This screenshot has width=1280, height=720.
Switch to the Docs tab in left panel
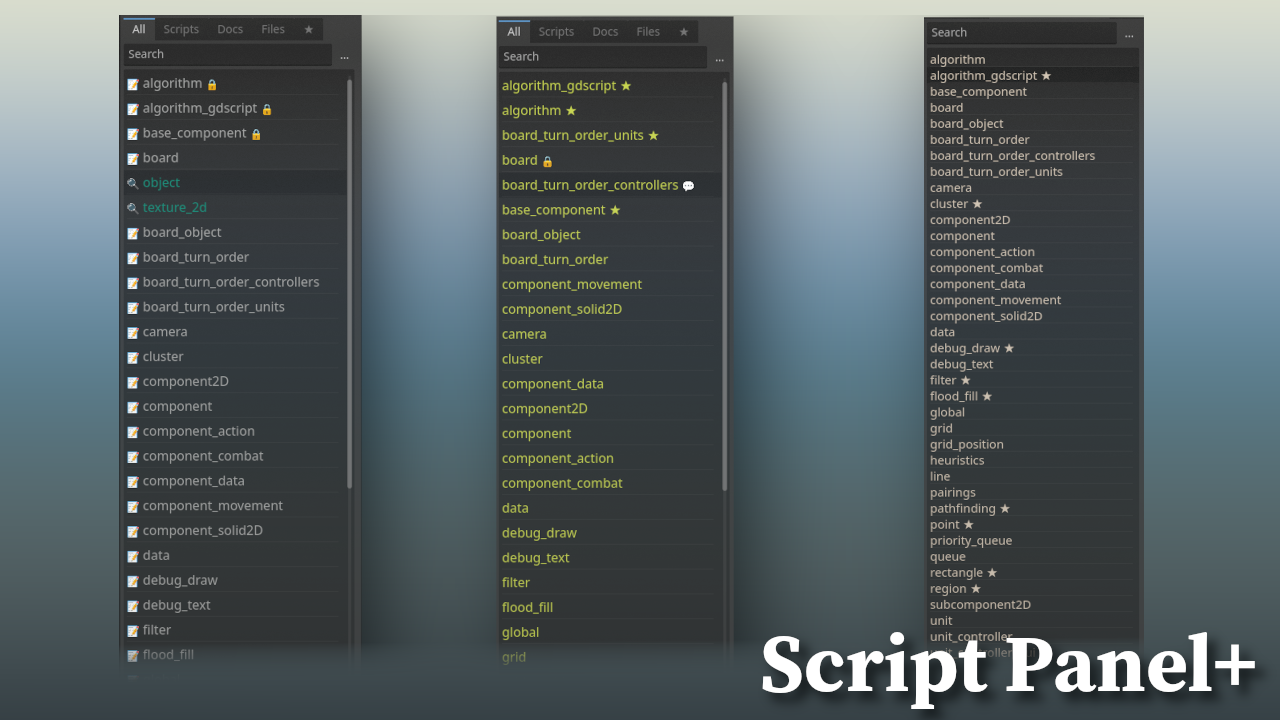pos(230,29)
